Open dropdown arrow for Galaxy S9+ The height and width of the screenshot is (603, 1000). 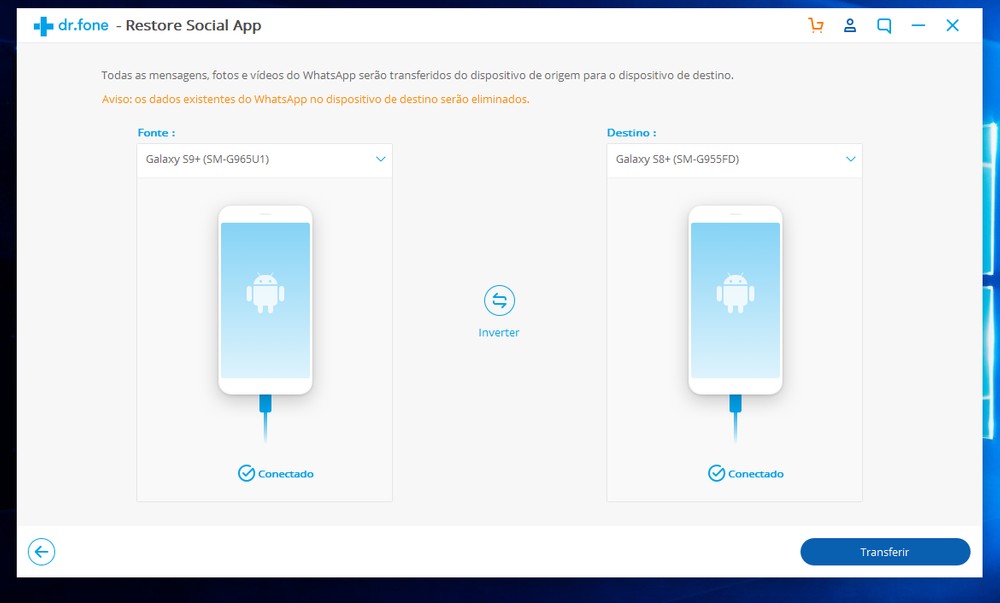tap(381, 159)
